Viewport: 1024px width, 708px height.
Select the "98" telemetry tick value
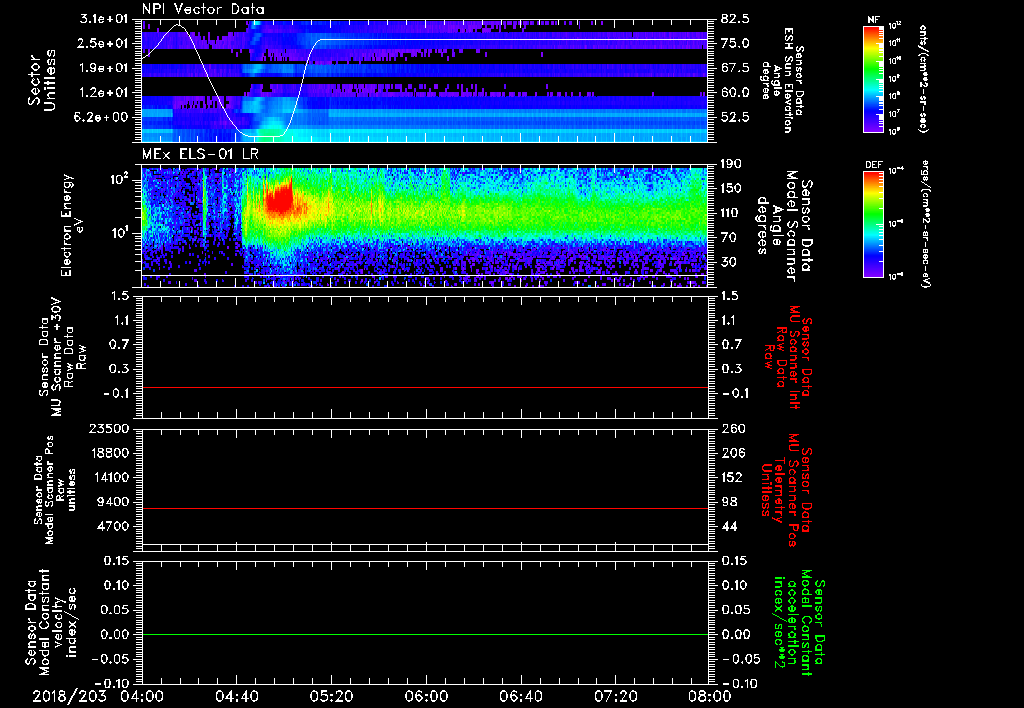point(729,502)
